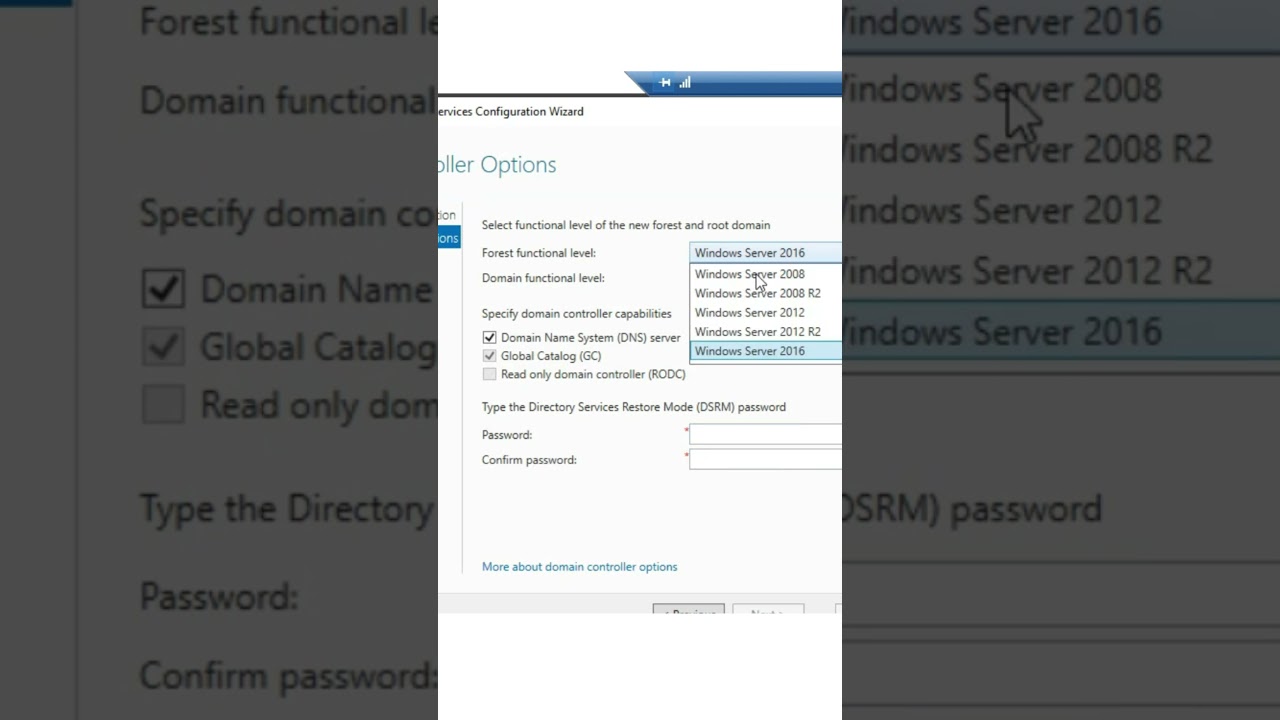
Task: Choose Windows Server 2012 R2 in center wizard list
Action: coord(765,332)
